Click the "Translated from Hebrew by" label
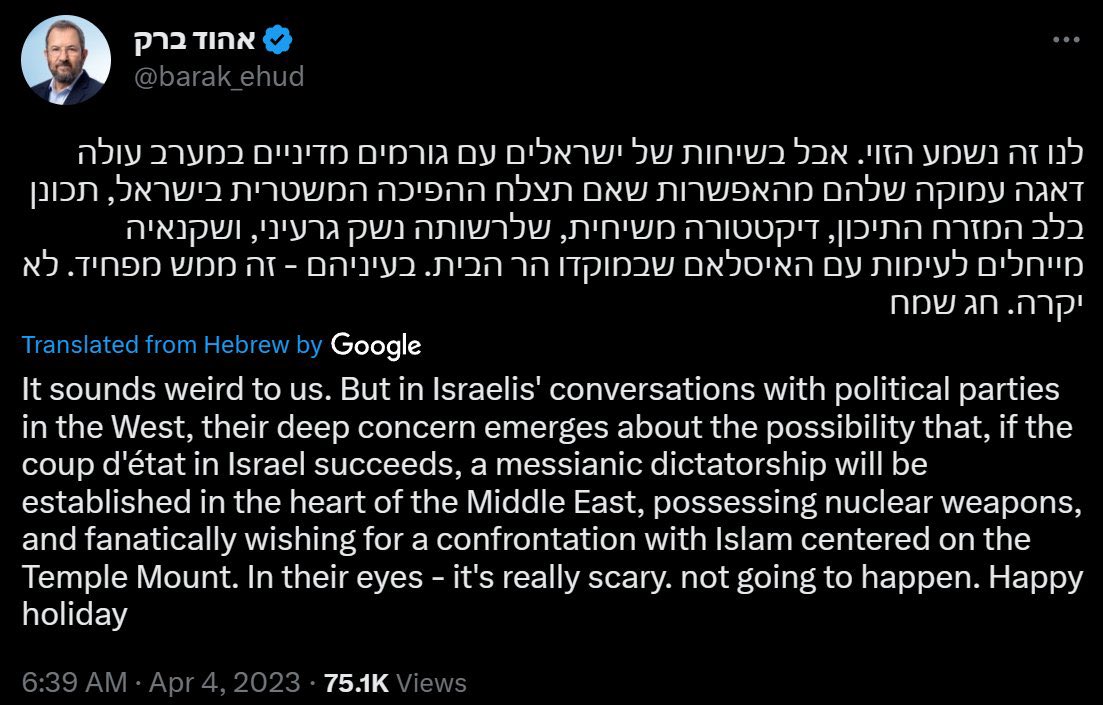This screenshot has width=1103, height=705. (x=171, y=345)
